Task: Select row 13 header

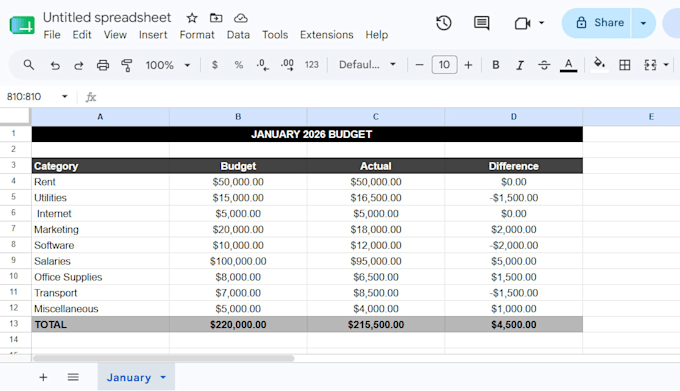Action: 14,324
